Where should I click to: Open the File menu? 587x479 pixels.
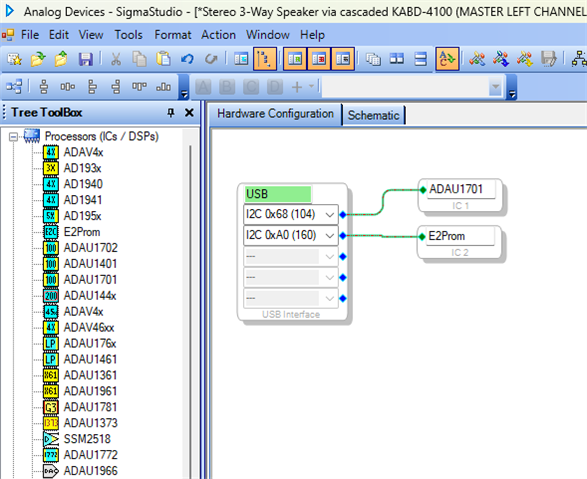click(x=30, y=35)
